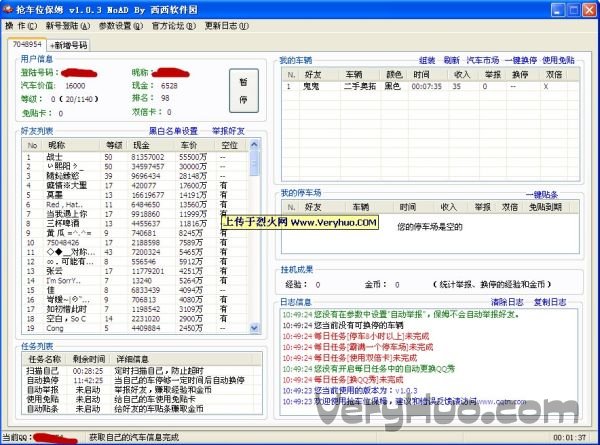600x445 pixels.
Task: Open the 黑白名单设置 link
Action: coord(173,131)
